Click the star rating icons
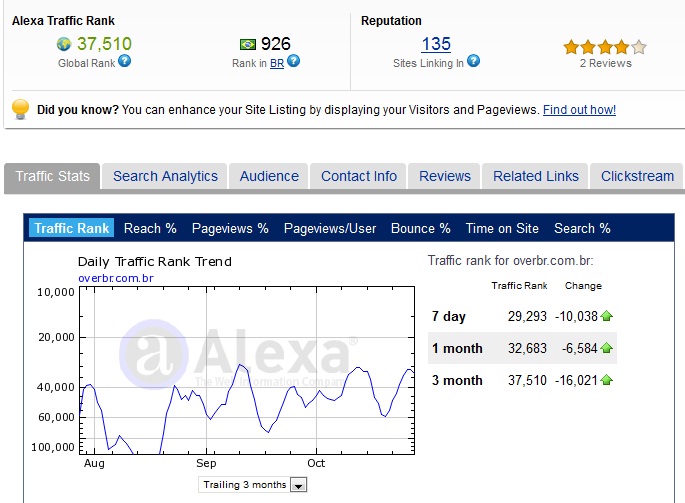The height and width of the screenshot is (503, 685). 605,46
